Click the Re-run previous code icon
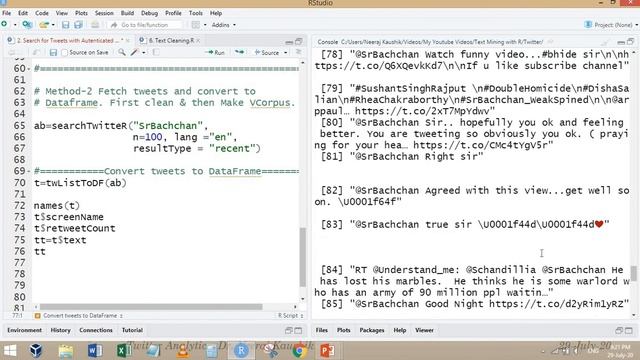Image resolution: width=640 pixels, height=360 pixels. (x=240, y=52)
